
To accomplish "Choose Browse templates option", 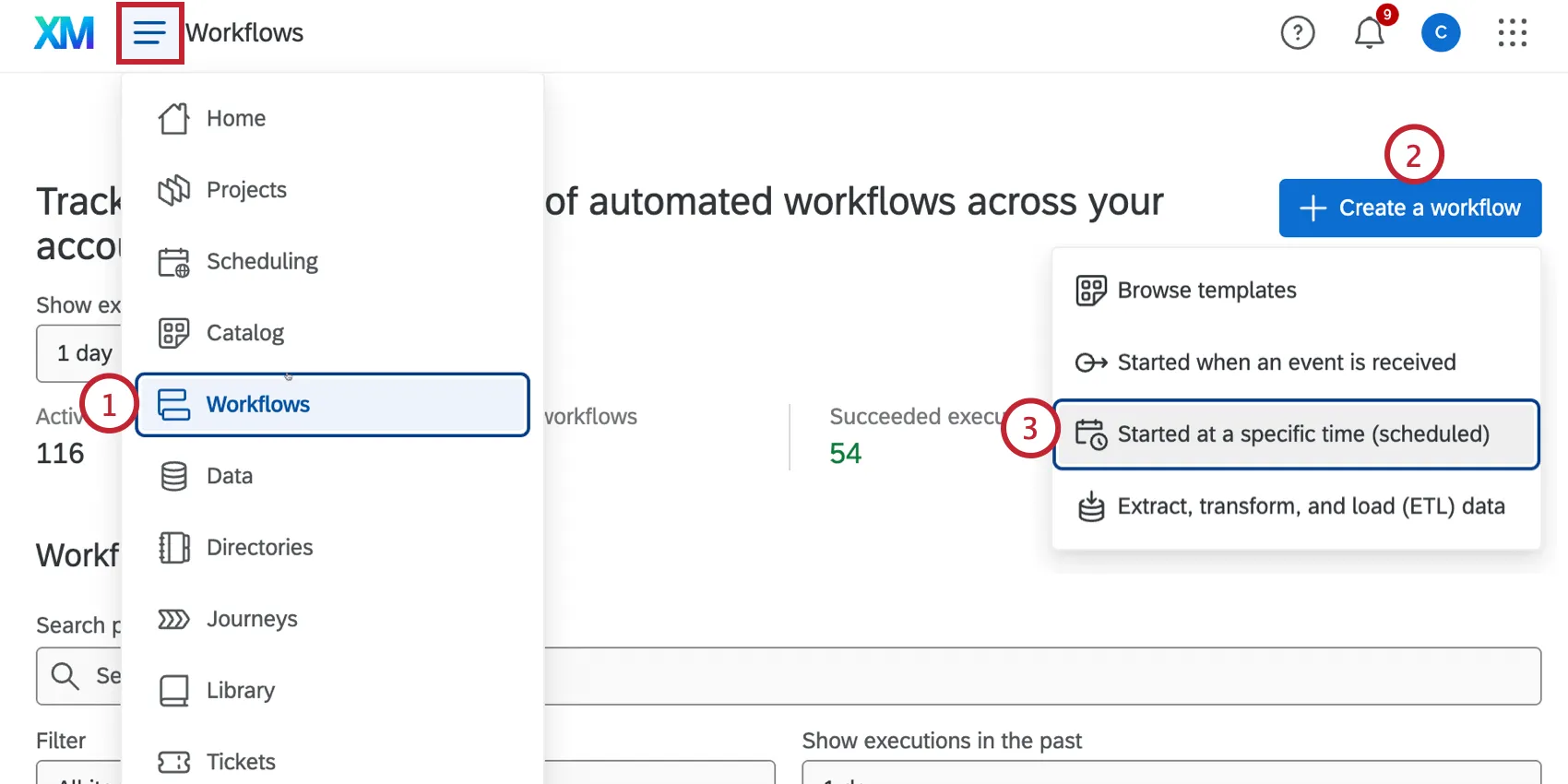I will pos(1206,291).
